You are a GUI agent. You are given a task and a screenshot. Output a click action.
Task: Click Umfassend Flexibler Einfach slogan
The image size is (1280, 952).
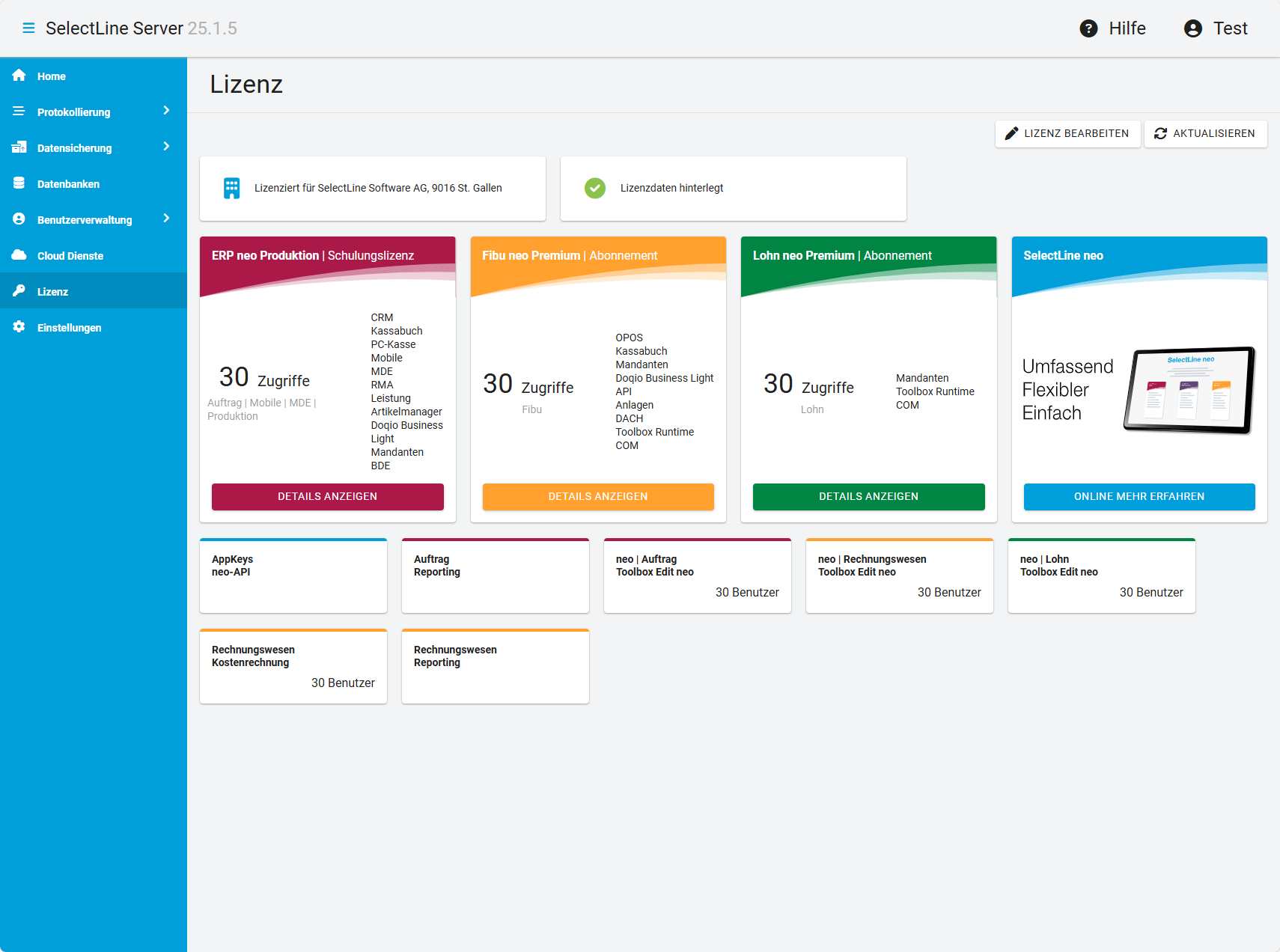(1067, 390)
